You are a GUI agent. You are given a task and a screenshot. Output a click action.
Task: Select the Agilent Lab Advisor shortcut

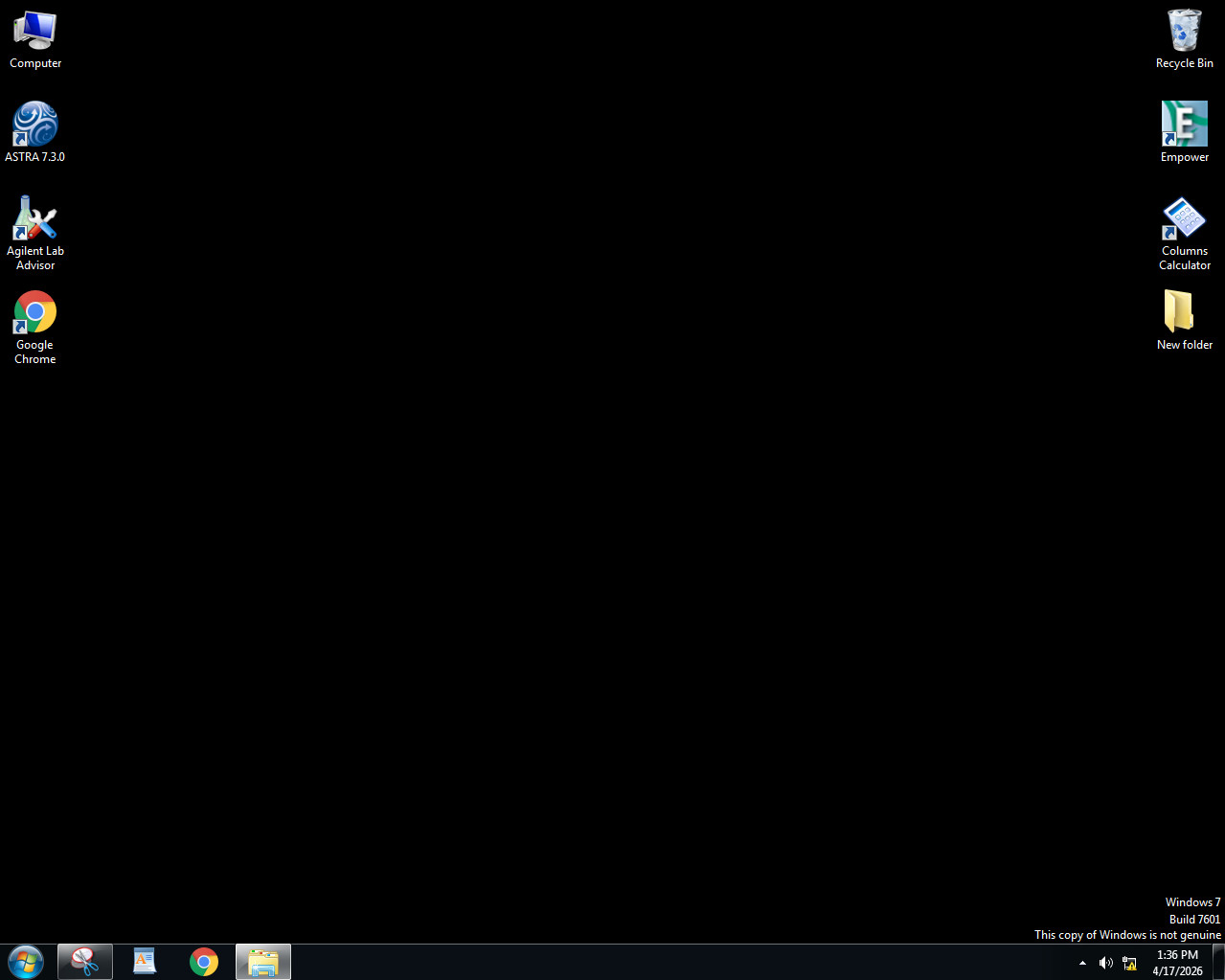(x=35, y=233)
